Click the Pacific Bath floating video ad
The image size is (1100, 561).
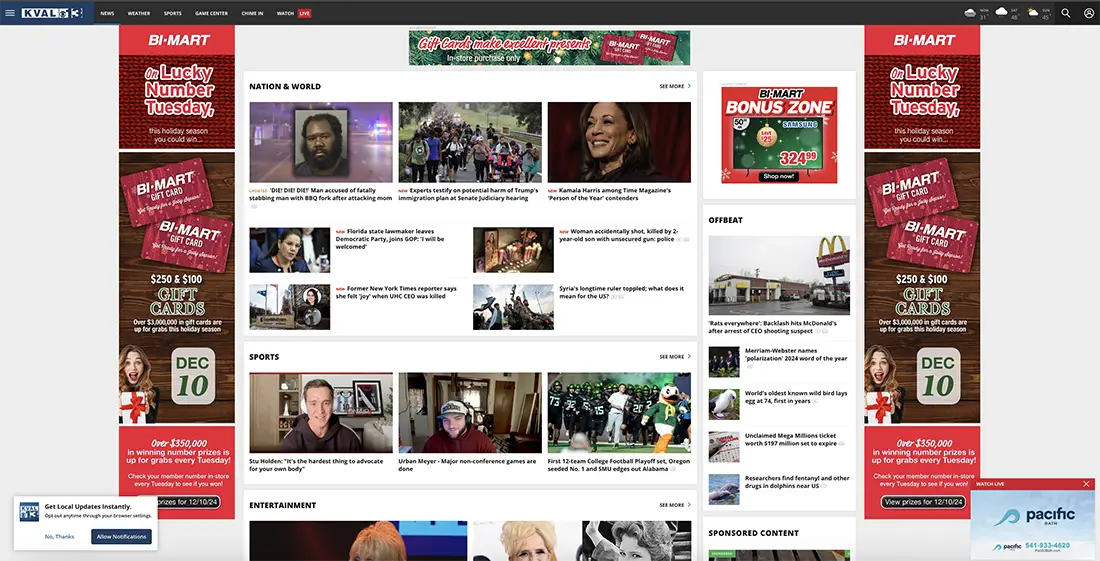(1033, 525)
